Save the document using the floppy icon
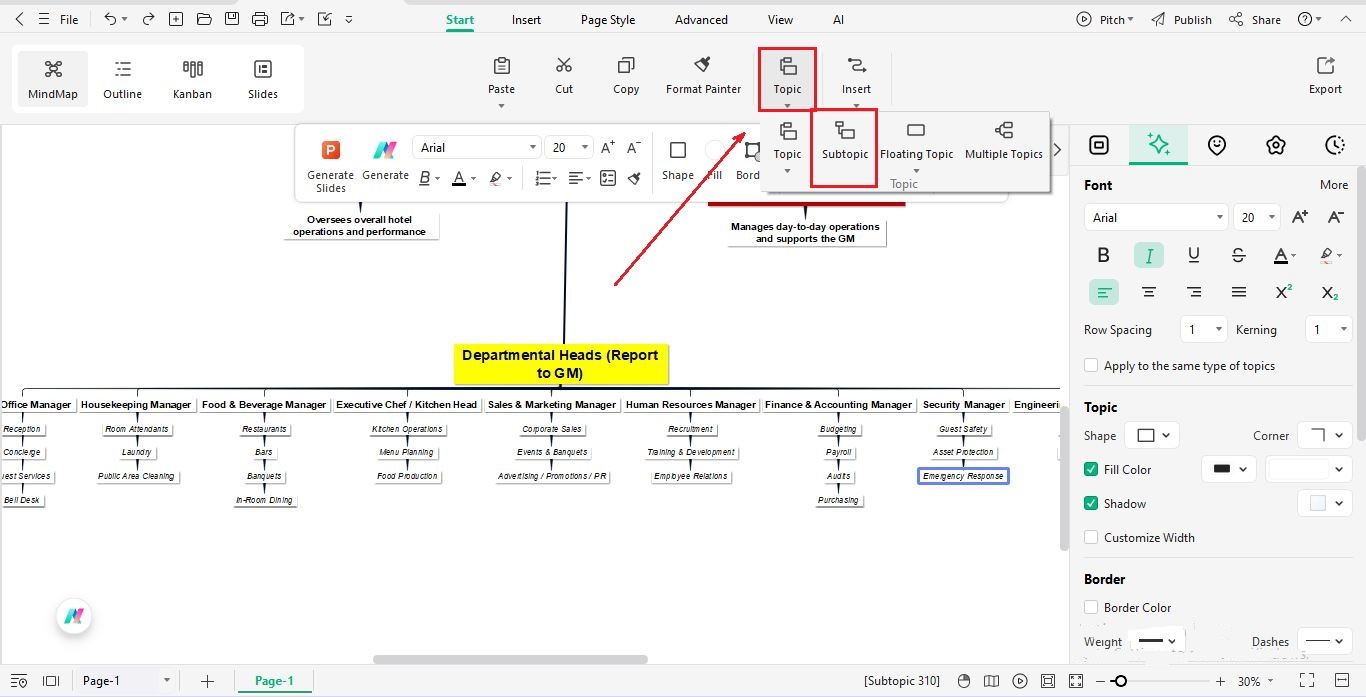Image resolution: width=1366 pixels, height=697 pixels. (232, 19)
